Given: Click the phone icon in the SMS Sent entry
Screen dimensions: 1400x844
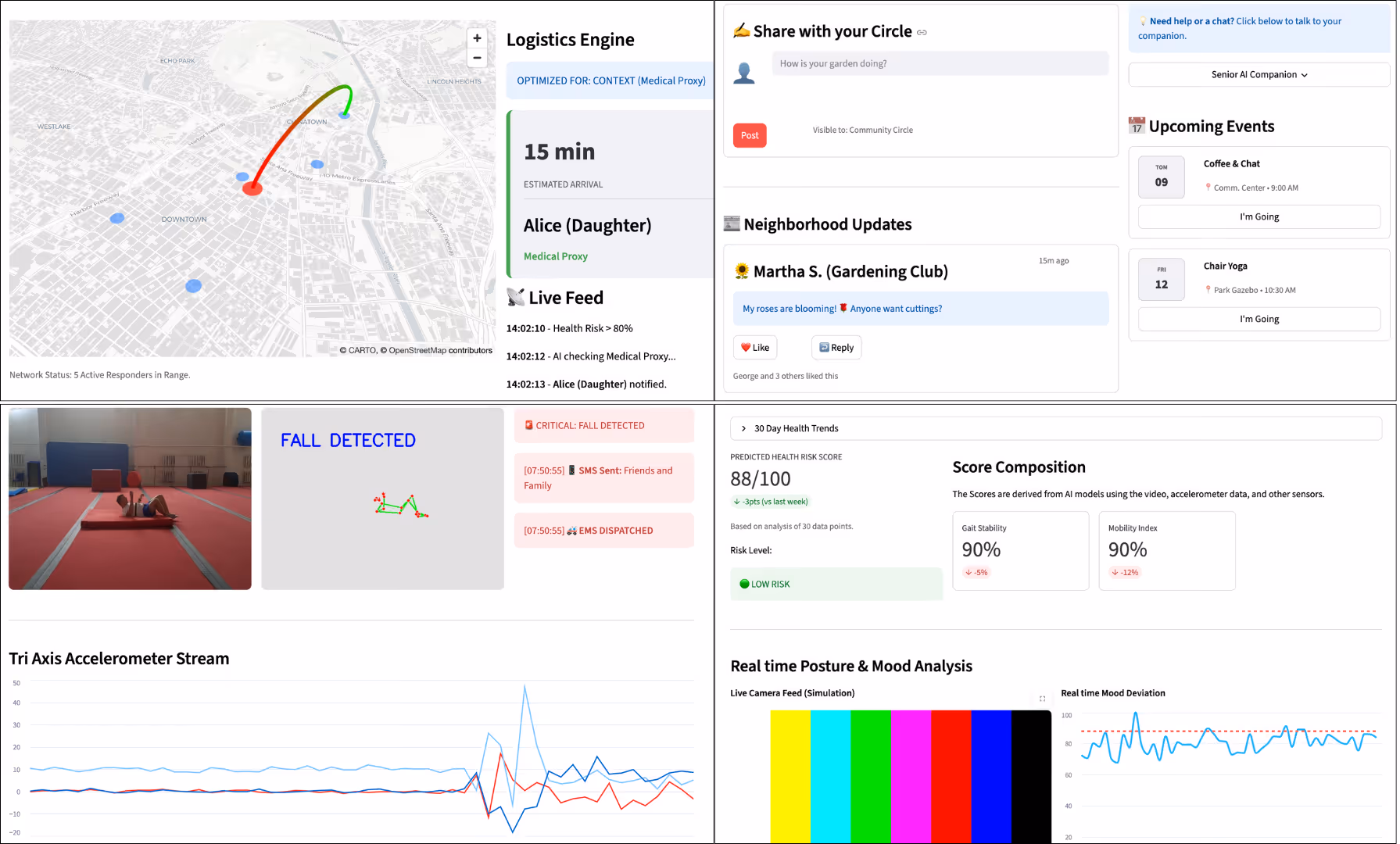Looking at the screenshot, I should [571, 470].
